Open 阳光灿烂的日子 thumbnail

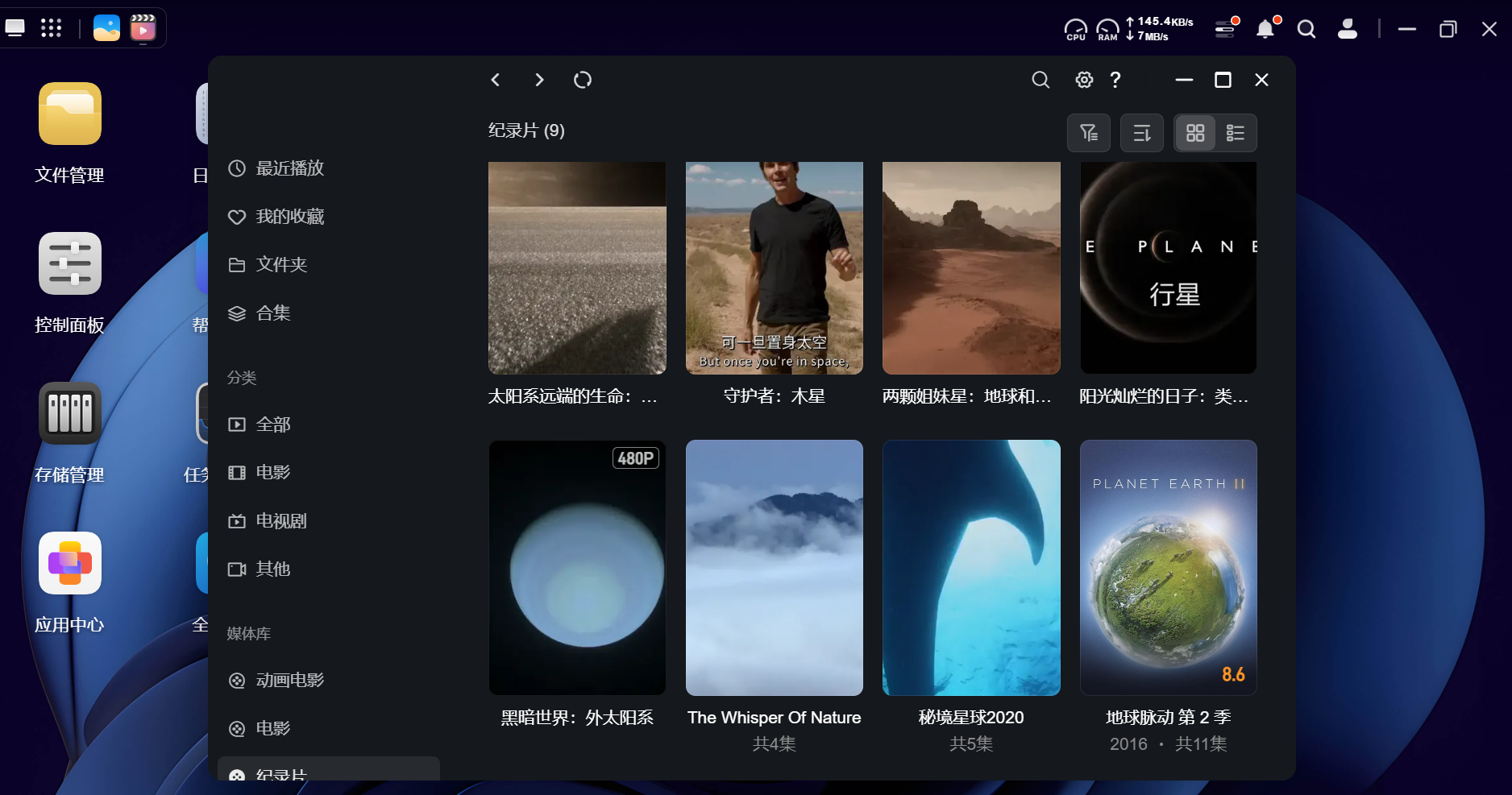pyautogui.click(x=1169, y=267)
